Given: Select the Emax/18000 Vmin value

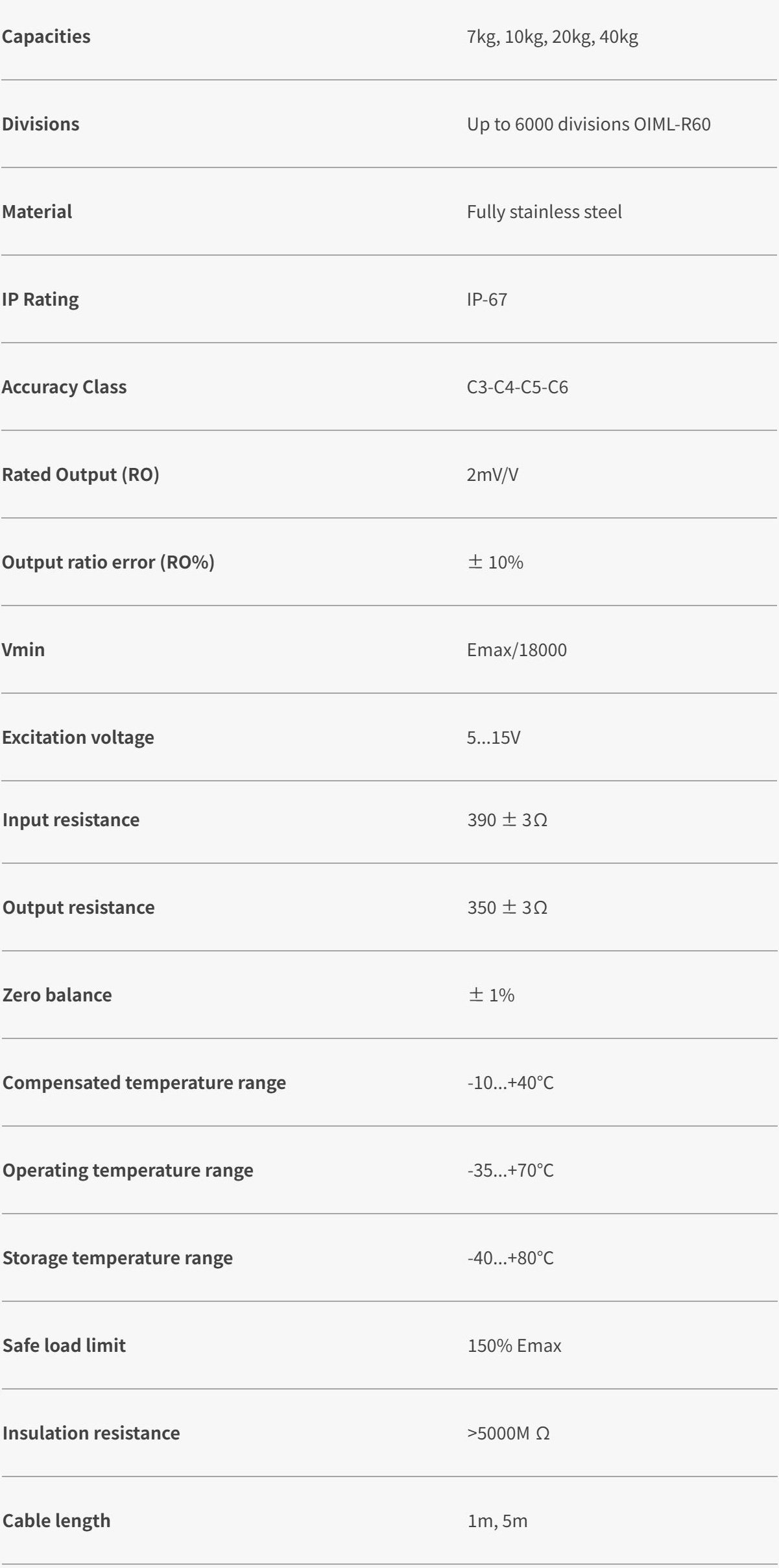Looking at the screenshot, I should coord(516,650).
